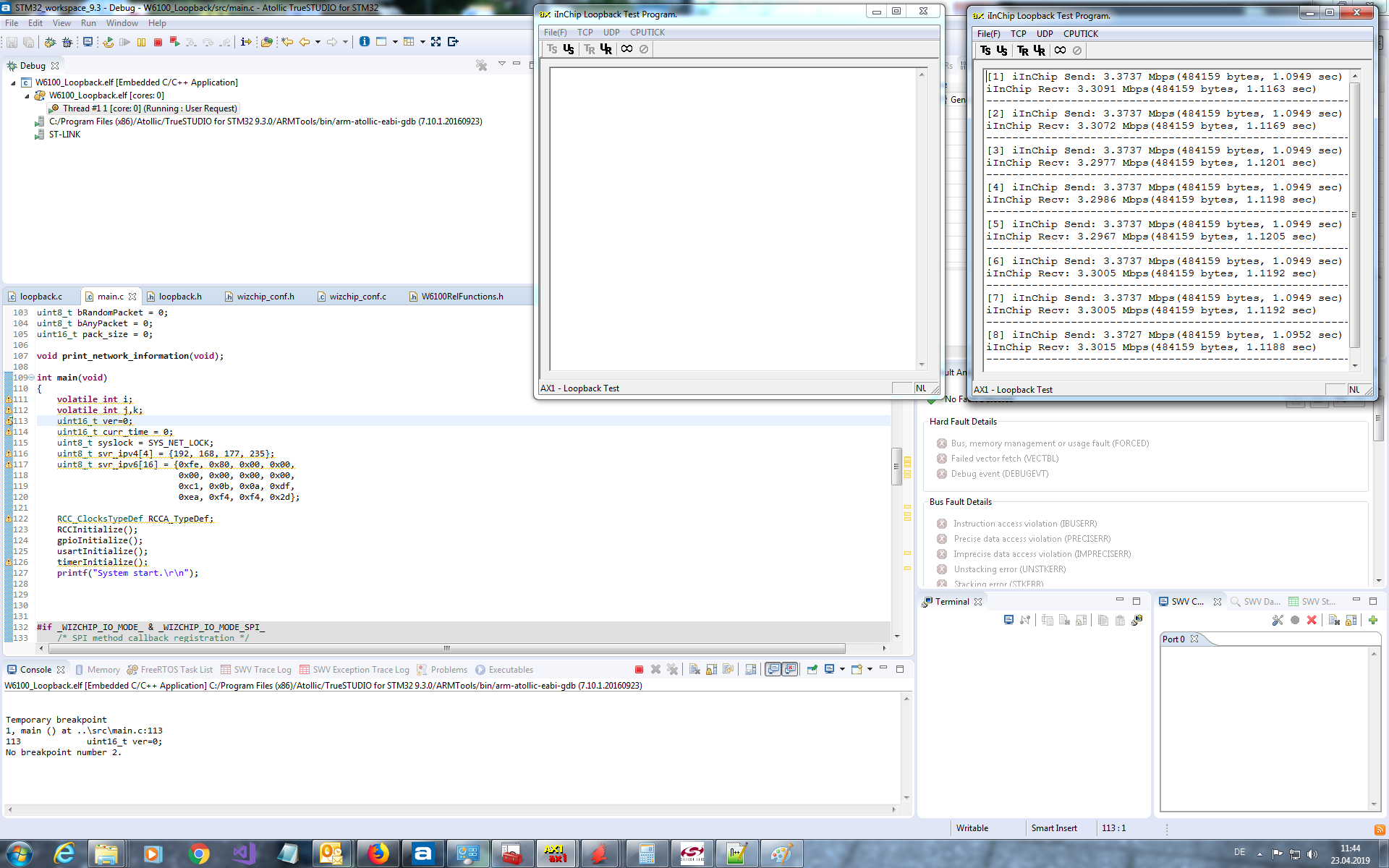Switch to loopback.h editor tab
1389x868 pixels.
(x=179, y=297)
